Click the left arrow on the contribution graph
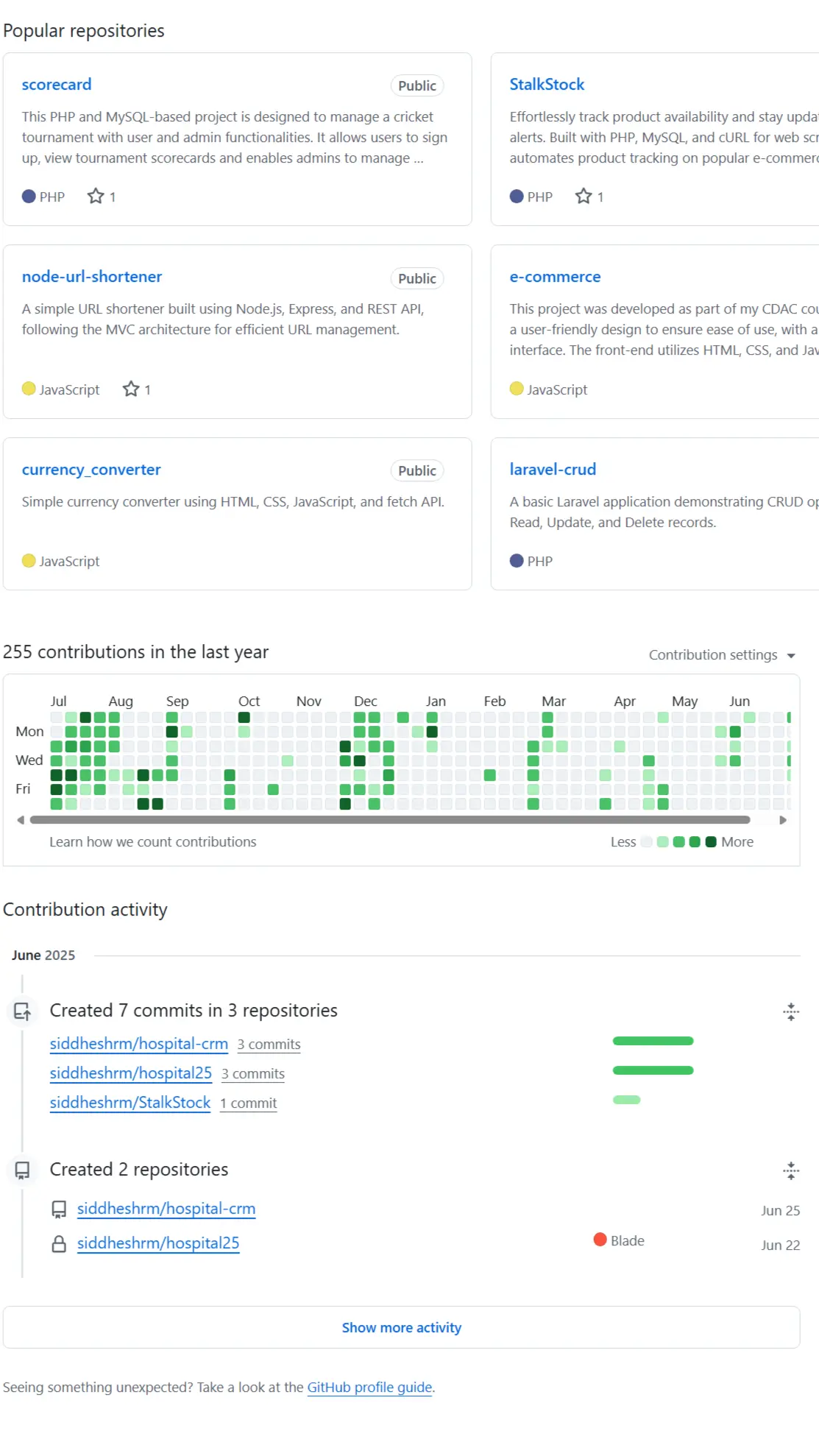The height and width of the screenshot is (1456, 819). click(x=21, y=819)
